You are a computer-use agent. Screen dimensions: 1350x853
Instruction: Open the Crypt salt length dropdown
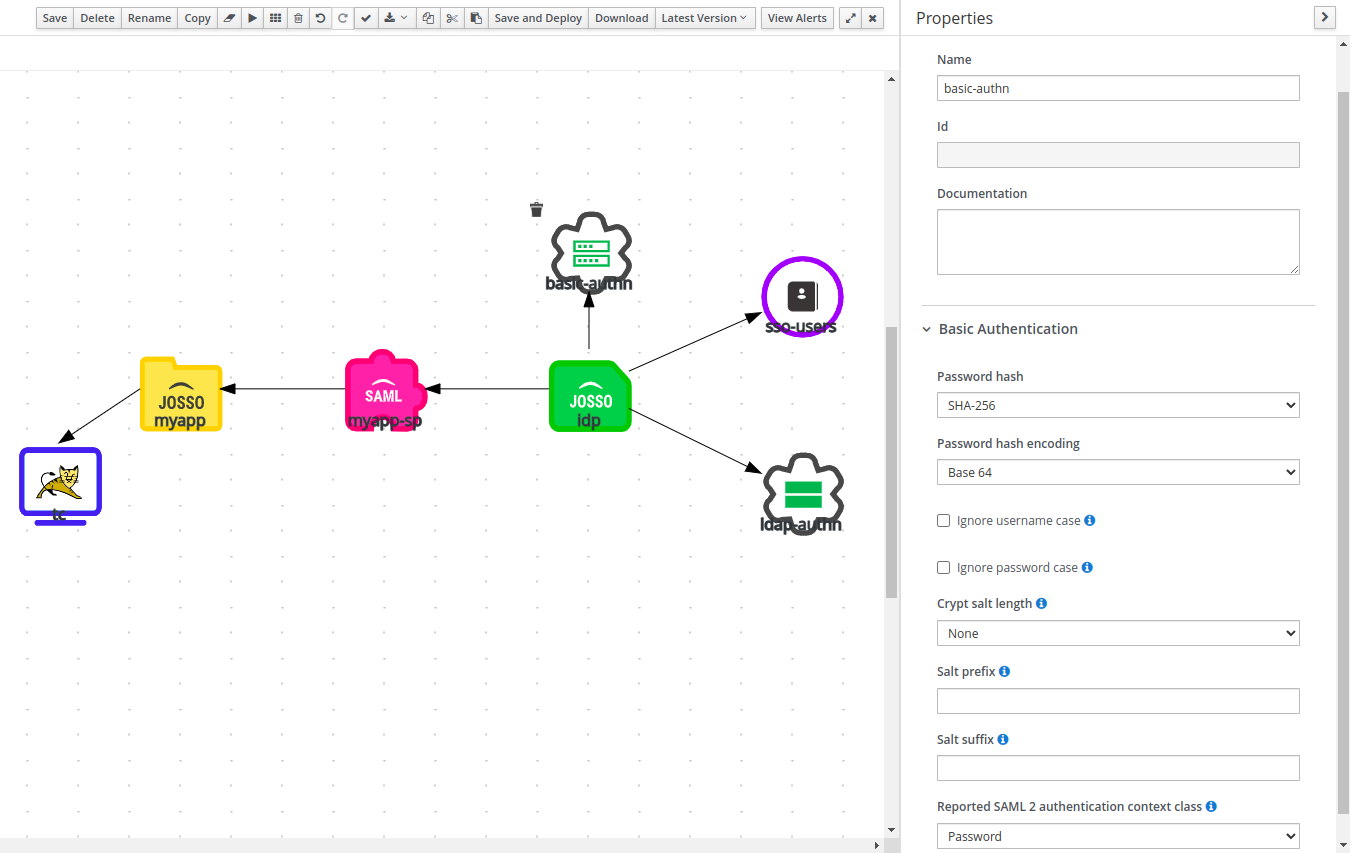pyautogui.click(x=1118, y=633)
